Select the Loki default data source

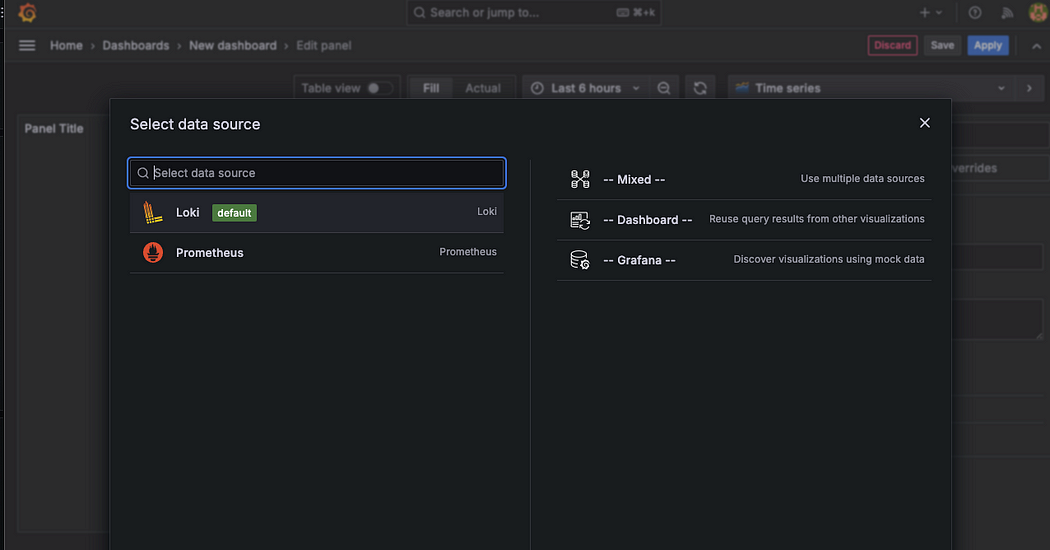(x=317, y=212)
